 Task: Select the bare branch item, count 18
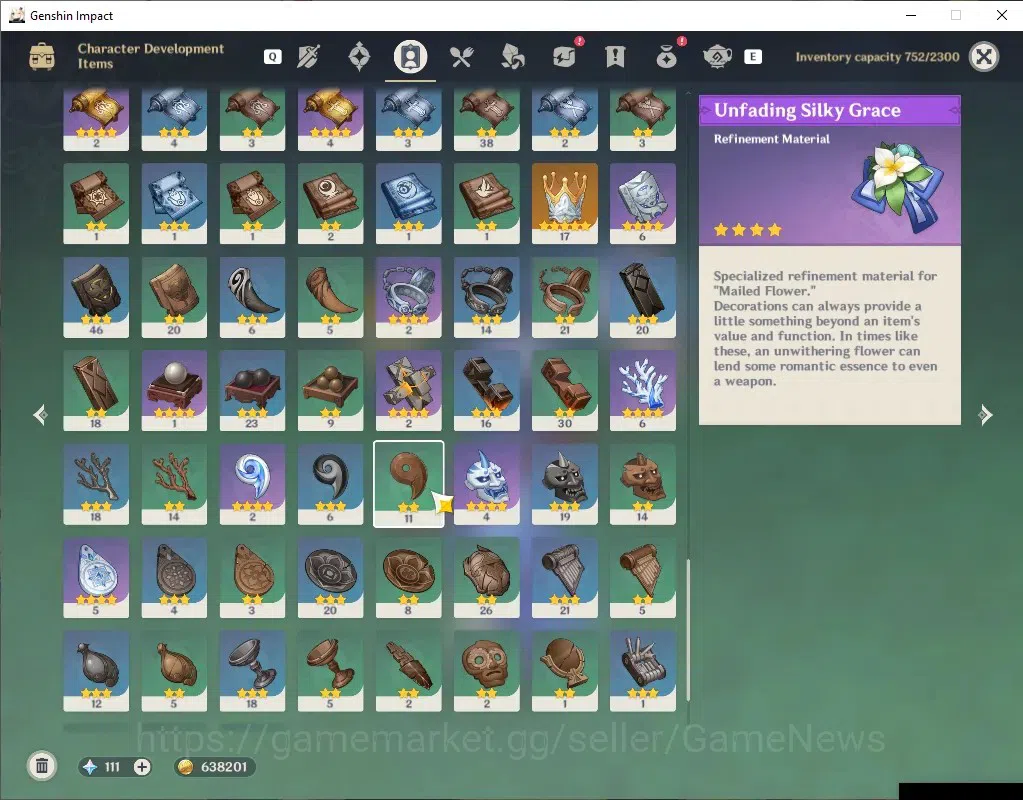[96, 484]
